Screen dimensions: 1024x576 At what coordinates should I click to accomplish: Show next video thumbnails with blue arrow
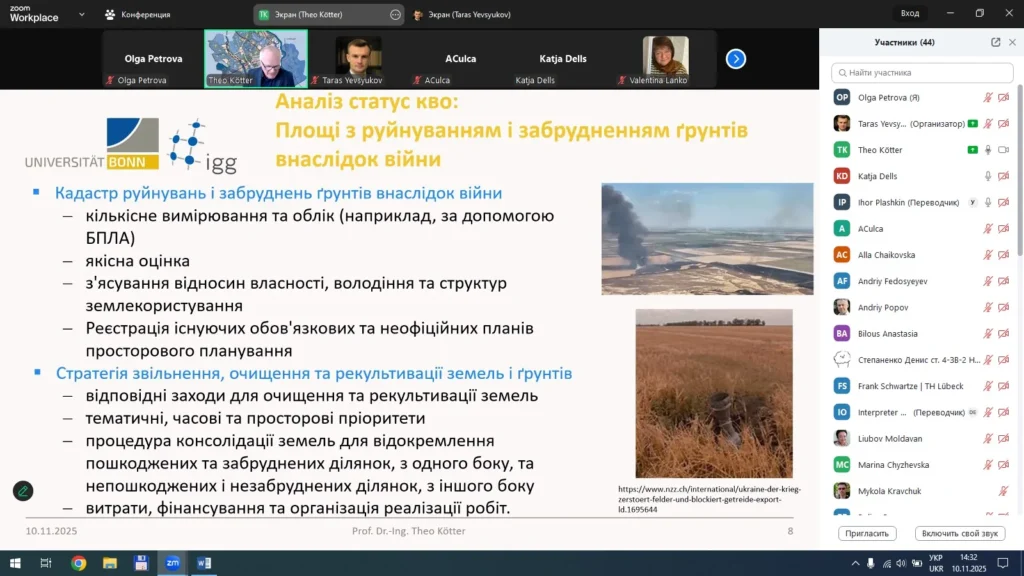click(x=735, y=59)
